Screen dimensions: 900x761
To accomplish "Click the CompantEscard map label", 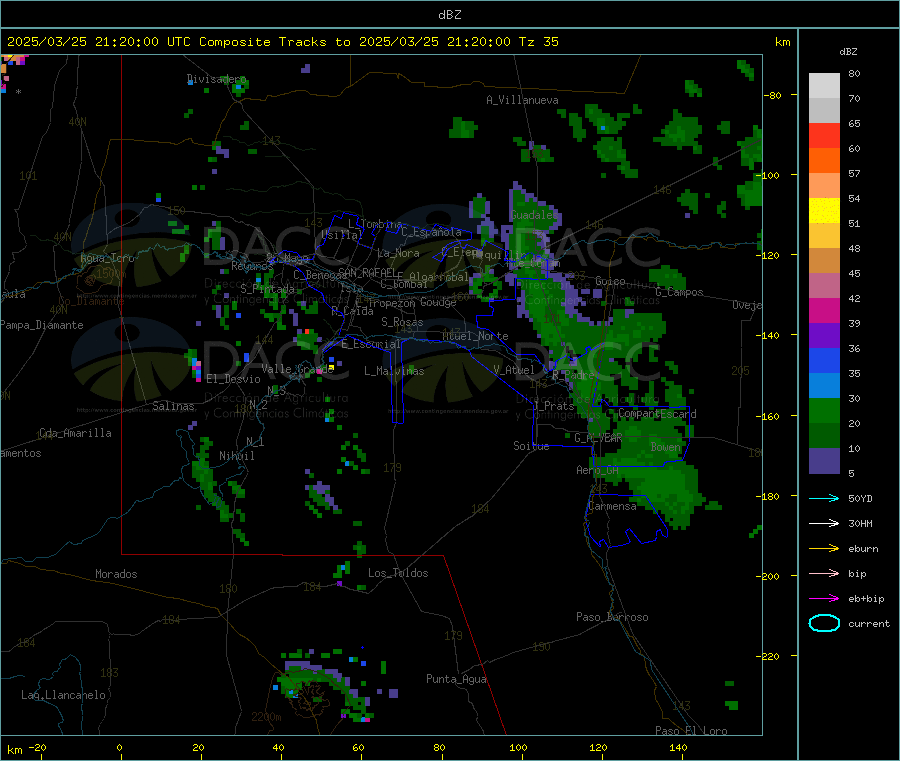I will (x=657, y=413).
